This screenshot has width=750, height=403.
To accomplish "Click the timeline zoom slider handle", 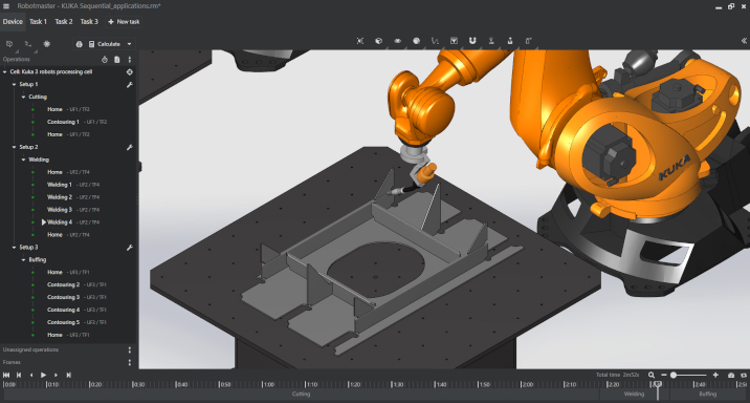I will [673, 375].
